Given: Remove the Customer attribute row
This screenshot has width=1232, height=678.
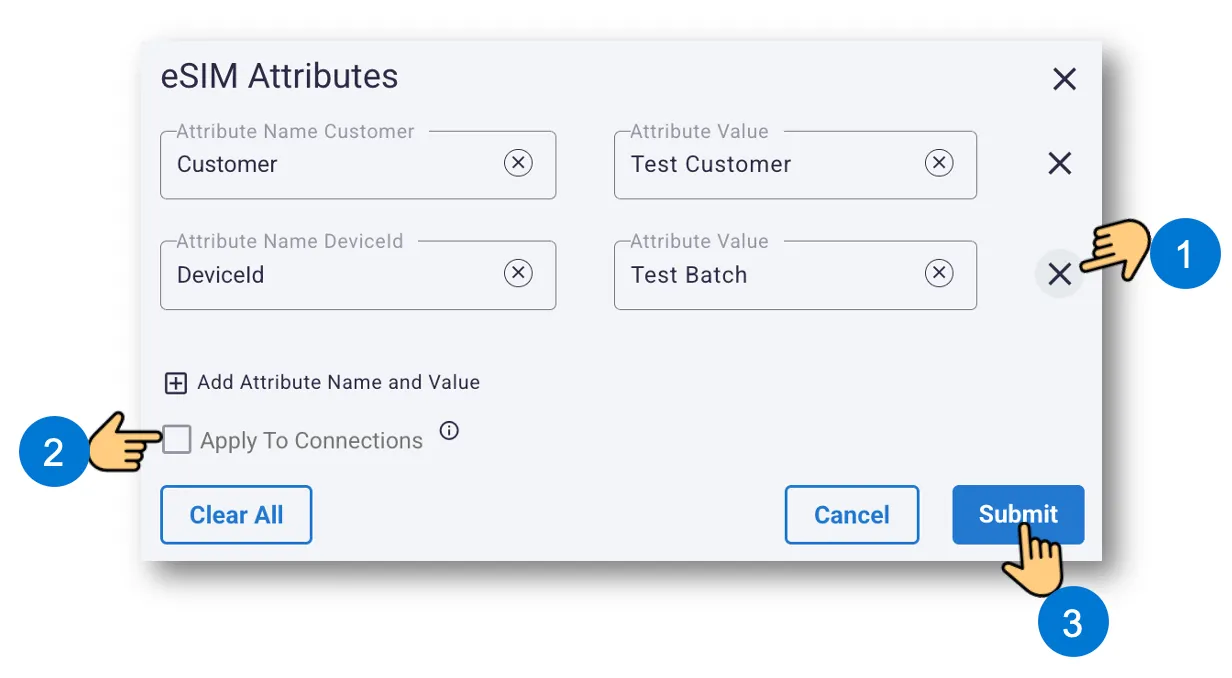Looking at the screenshot, I should point(1060,164).
